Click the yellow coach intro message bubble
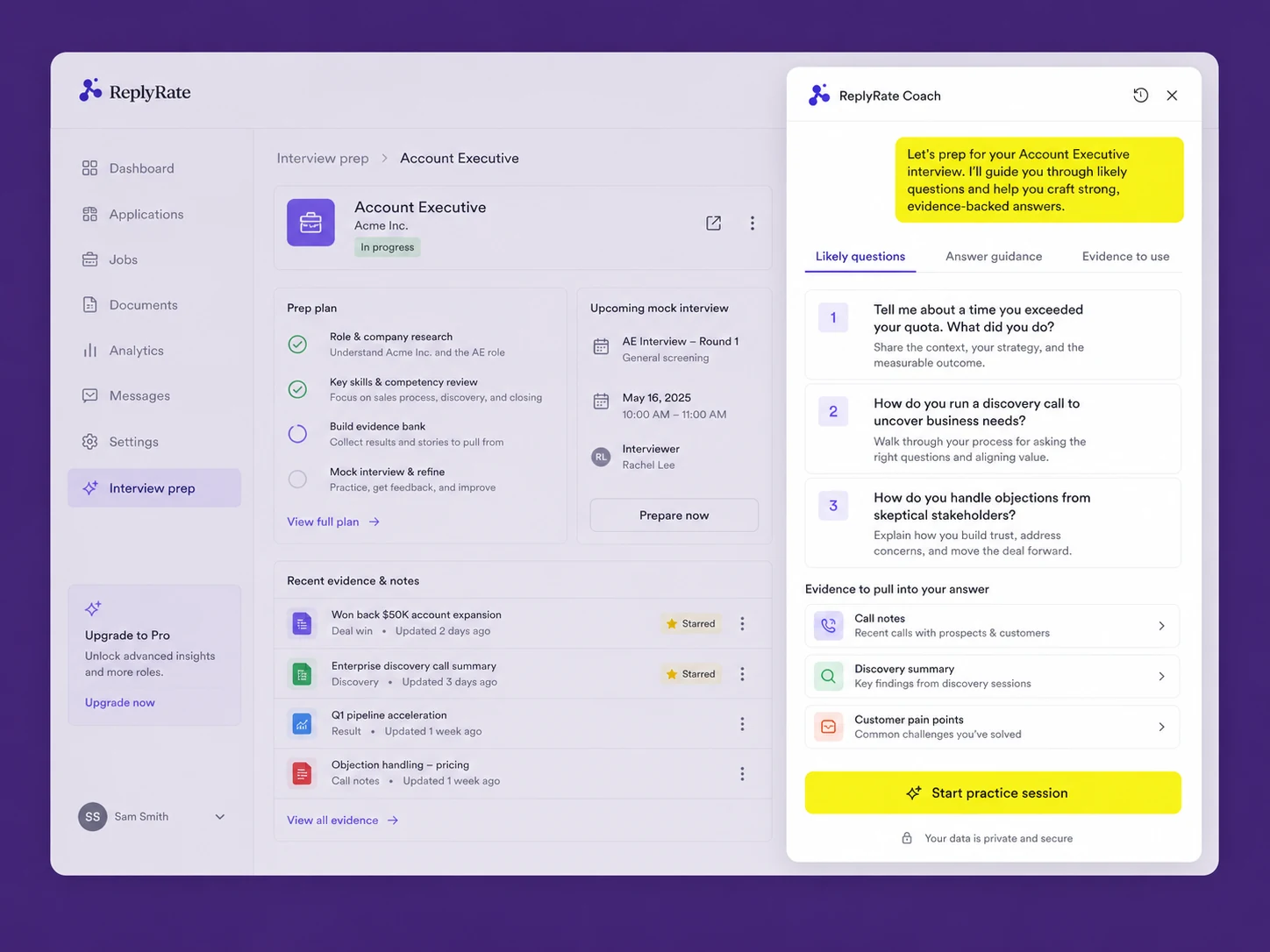 point(1039,180)
